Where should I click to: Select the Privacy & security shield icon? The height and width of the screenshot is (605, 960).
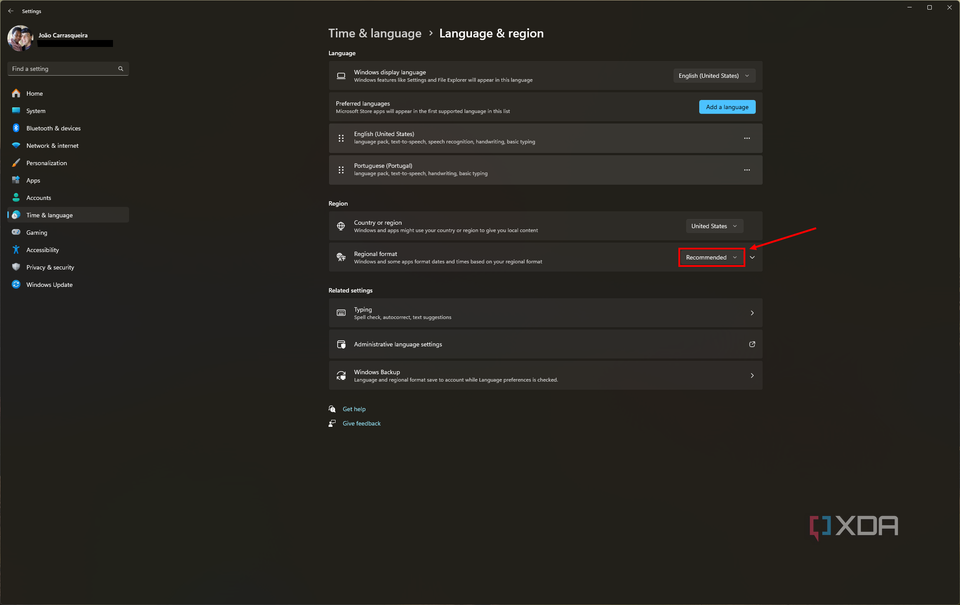pos(16,267)
